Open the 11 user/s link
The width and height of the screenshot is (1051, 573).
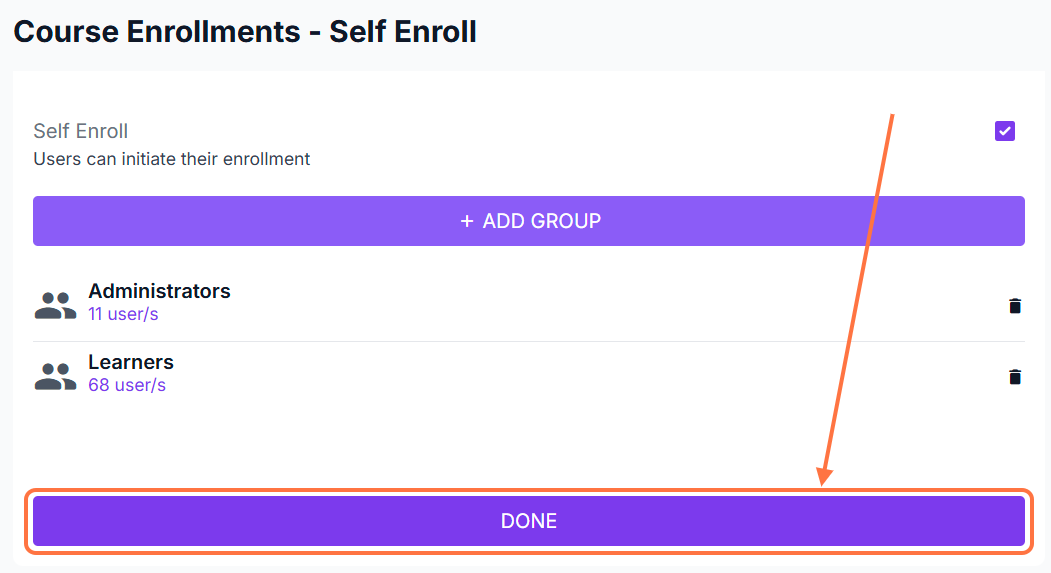pos(123,314)
